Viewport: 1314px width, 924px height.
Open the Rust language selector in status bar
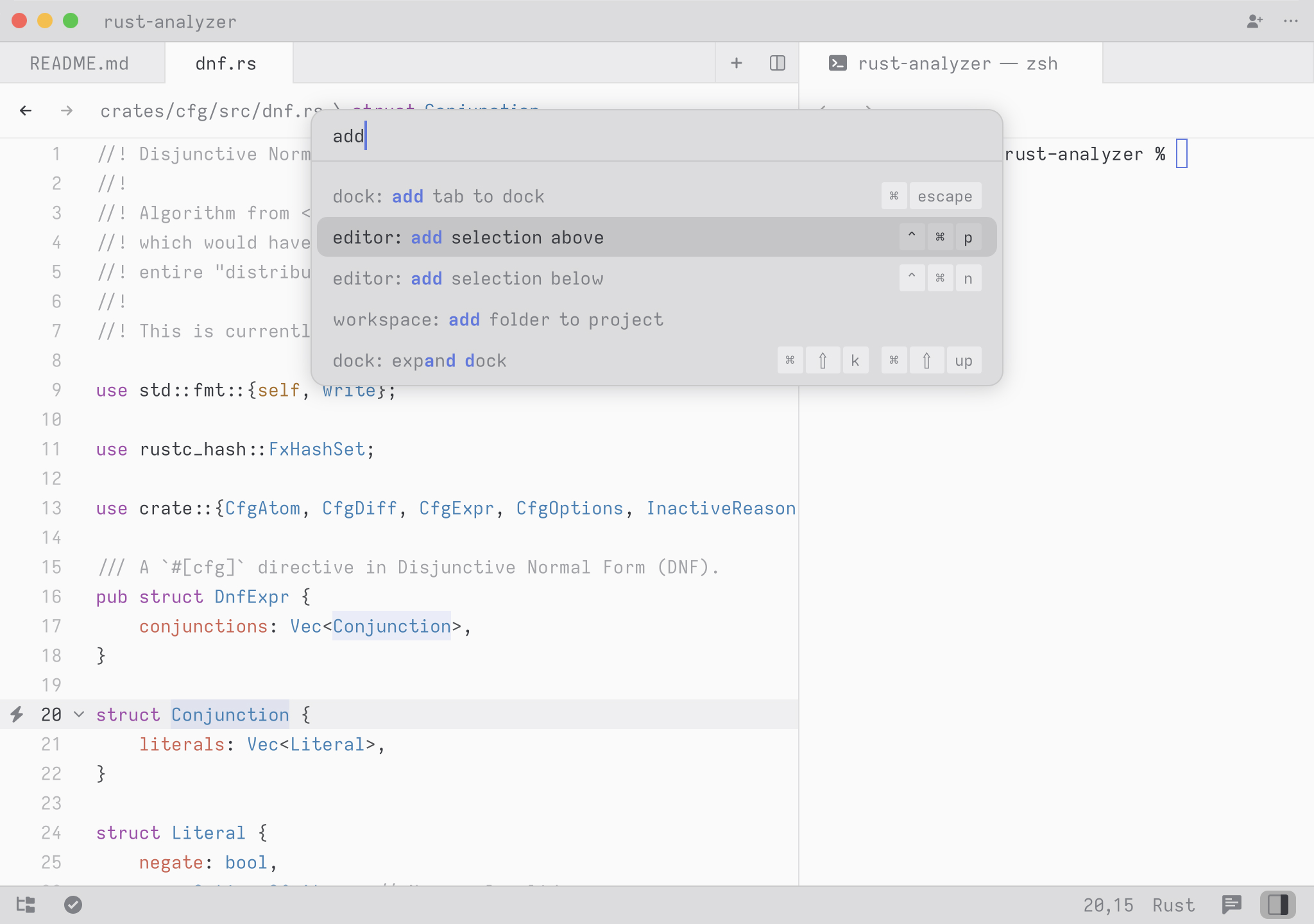coord(1173,905)
